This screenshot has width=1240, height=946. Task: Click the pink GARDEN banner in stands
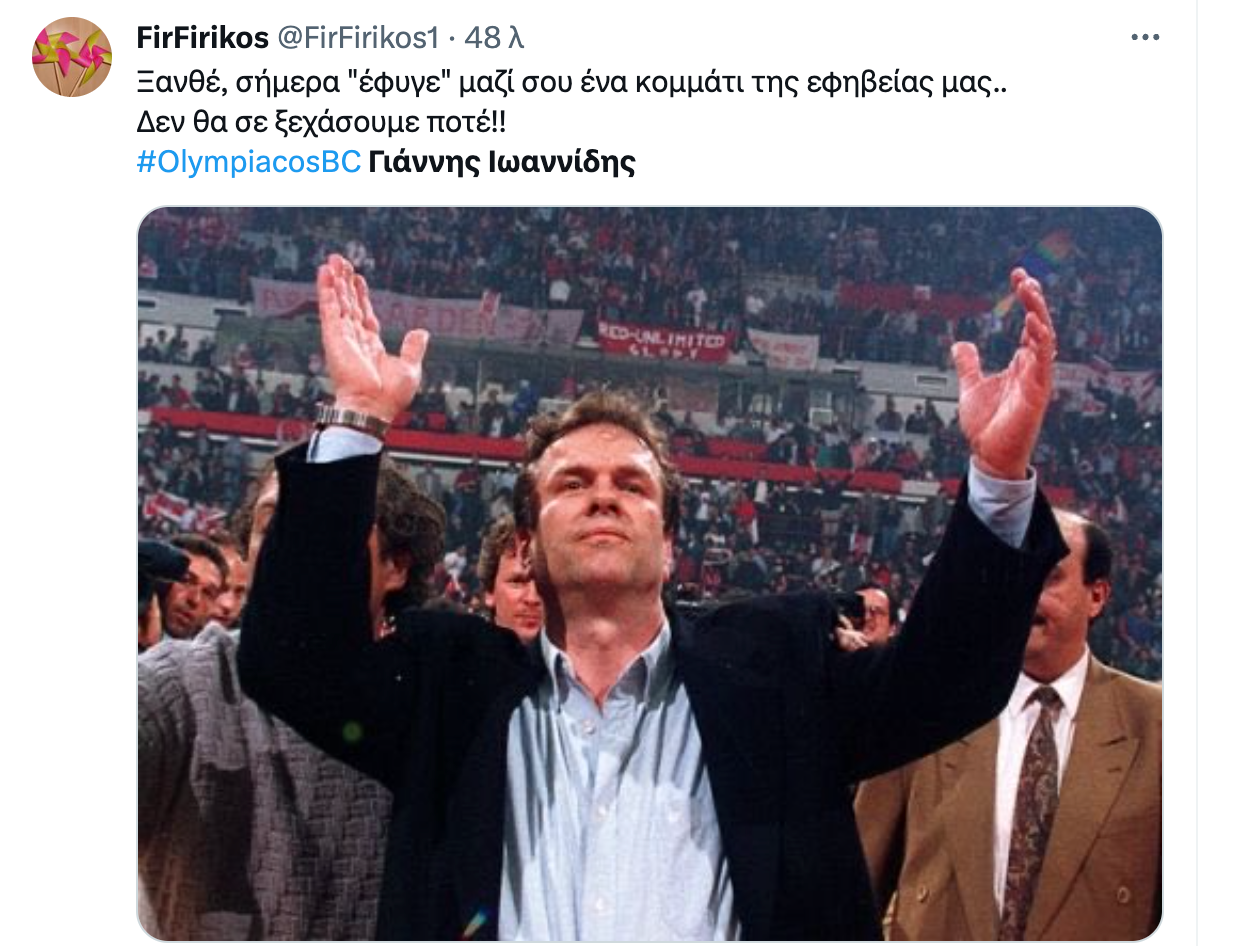(x=416, y=312)
